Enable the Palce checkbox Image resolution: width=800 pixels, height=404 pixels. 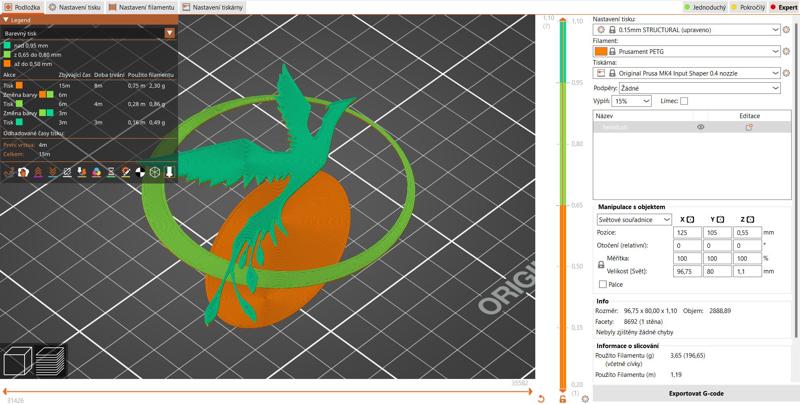(603, 284)
